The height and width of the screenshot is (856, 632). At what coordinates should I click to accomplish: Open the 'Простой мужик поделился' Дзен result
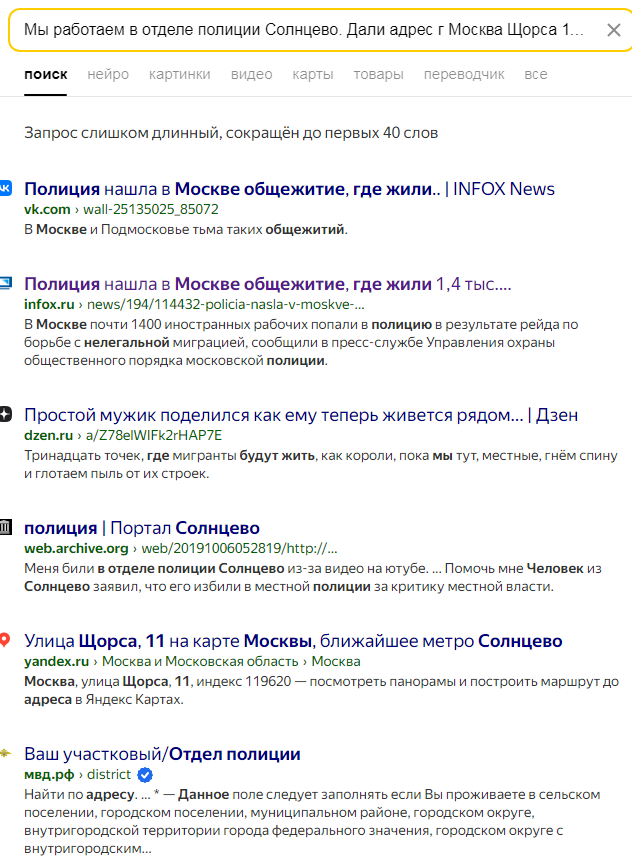tap(301, 415)
